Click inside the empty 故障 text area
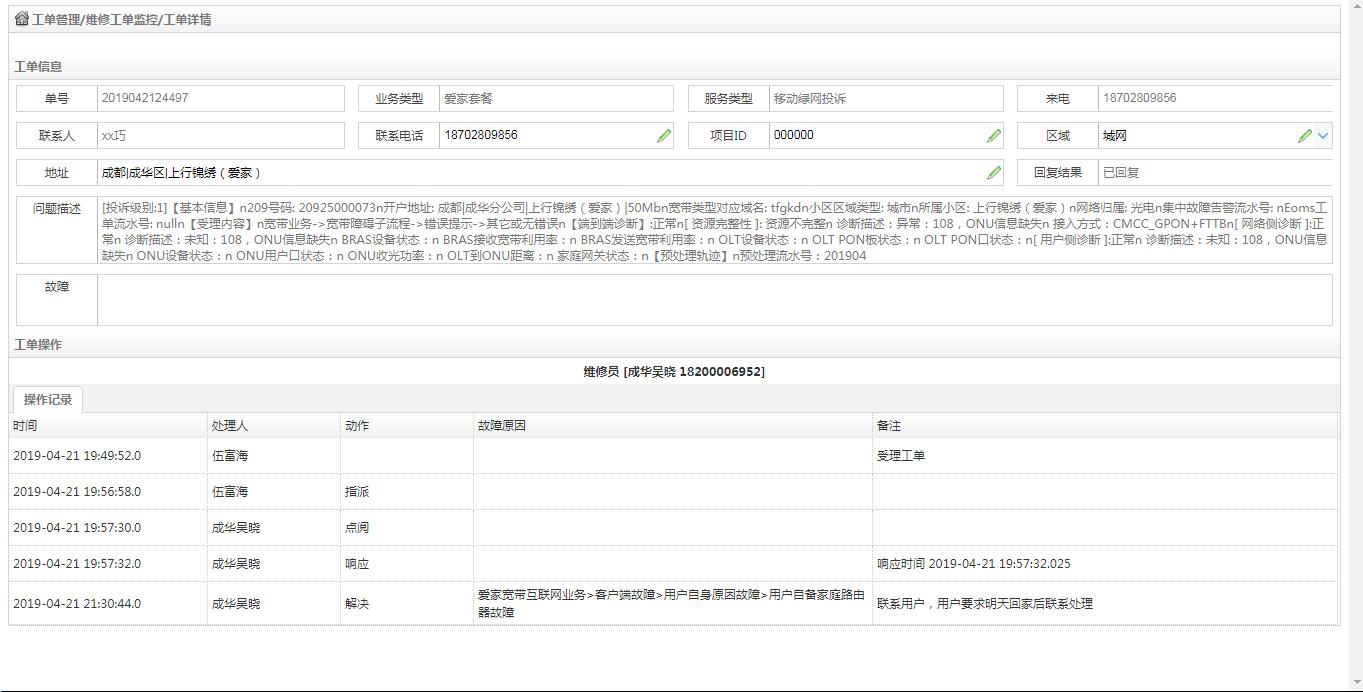The width and height of the screenshot is (1363, 692). point(714,300)
